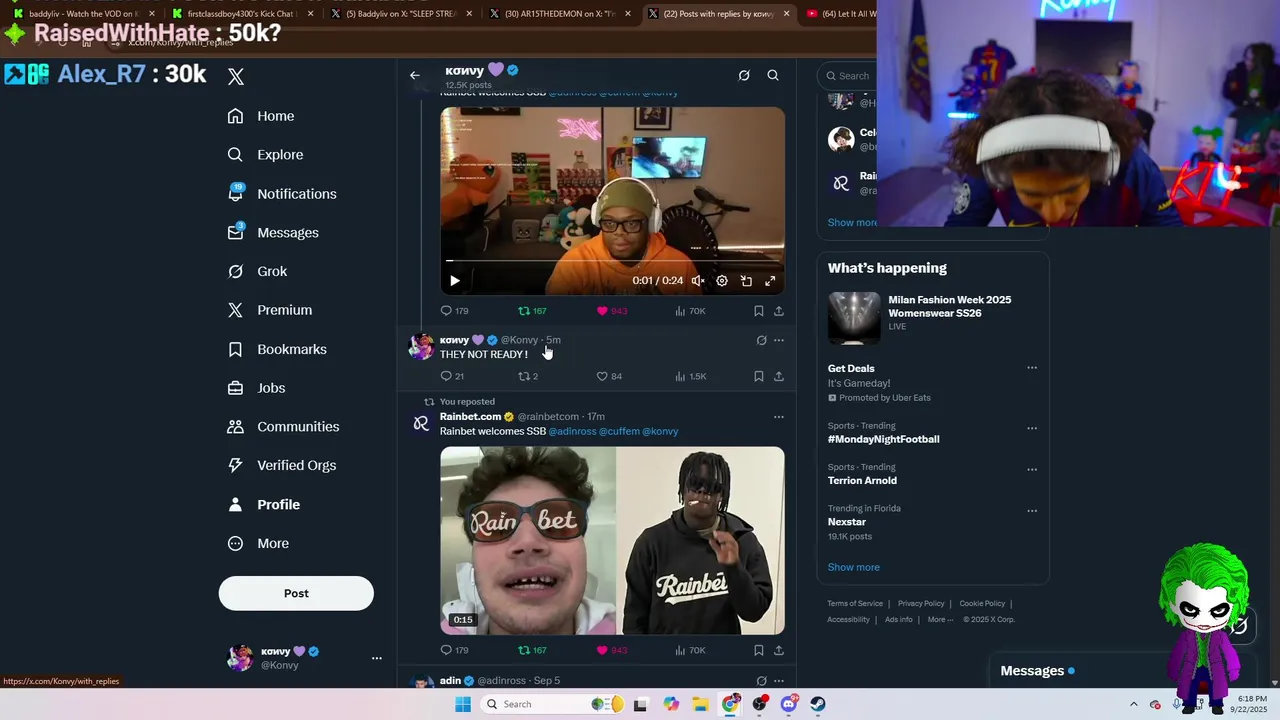Open Explore in the X sidebar

click(x=265, y=155)
